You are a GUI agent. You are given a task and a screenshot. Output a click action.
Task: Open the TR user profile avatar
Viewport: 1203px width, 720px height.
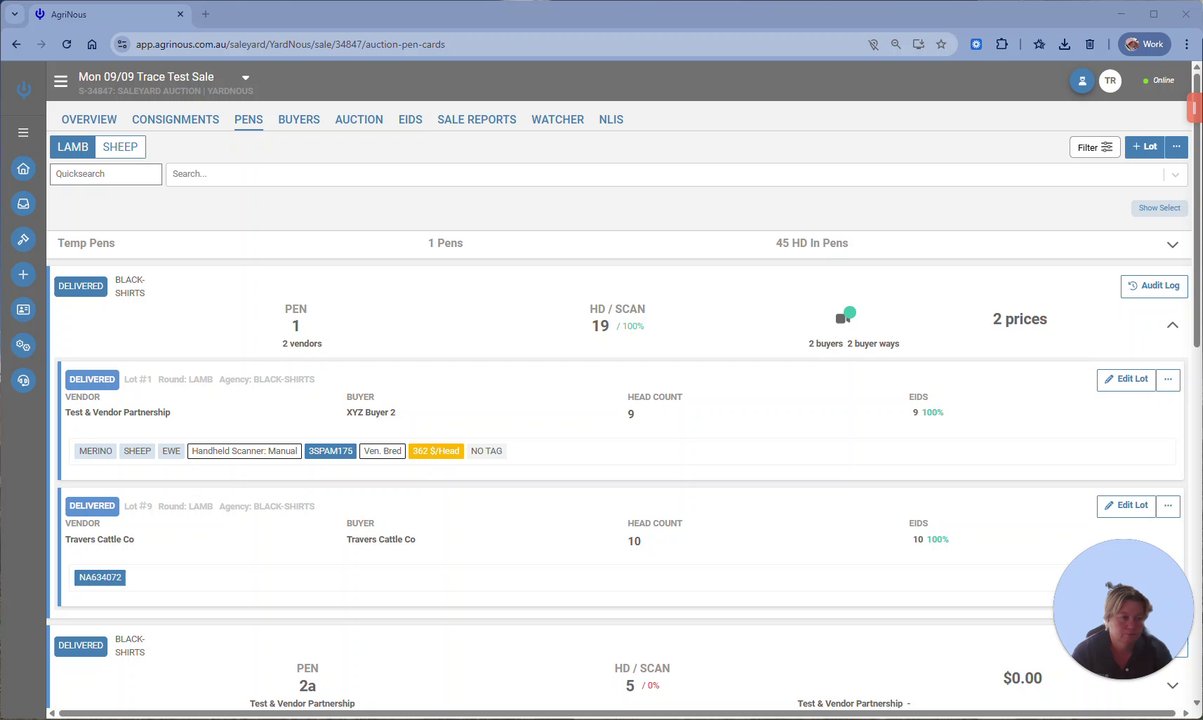[x=1109, y=81]
